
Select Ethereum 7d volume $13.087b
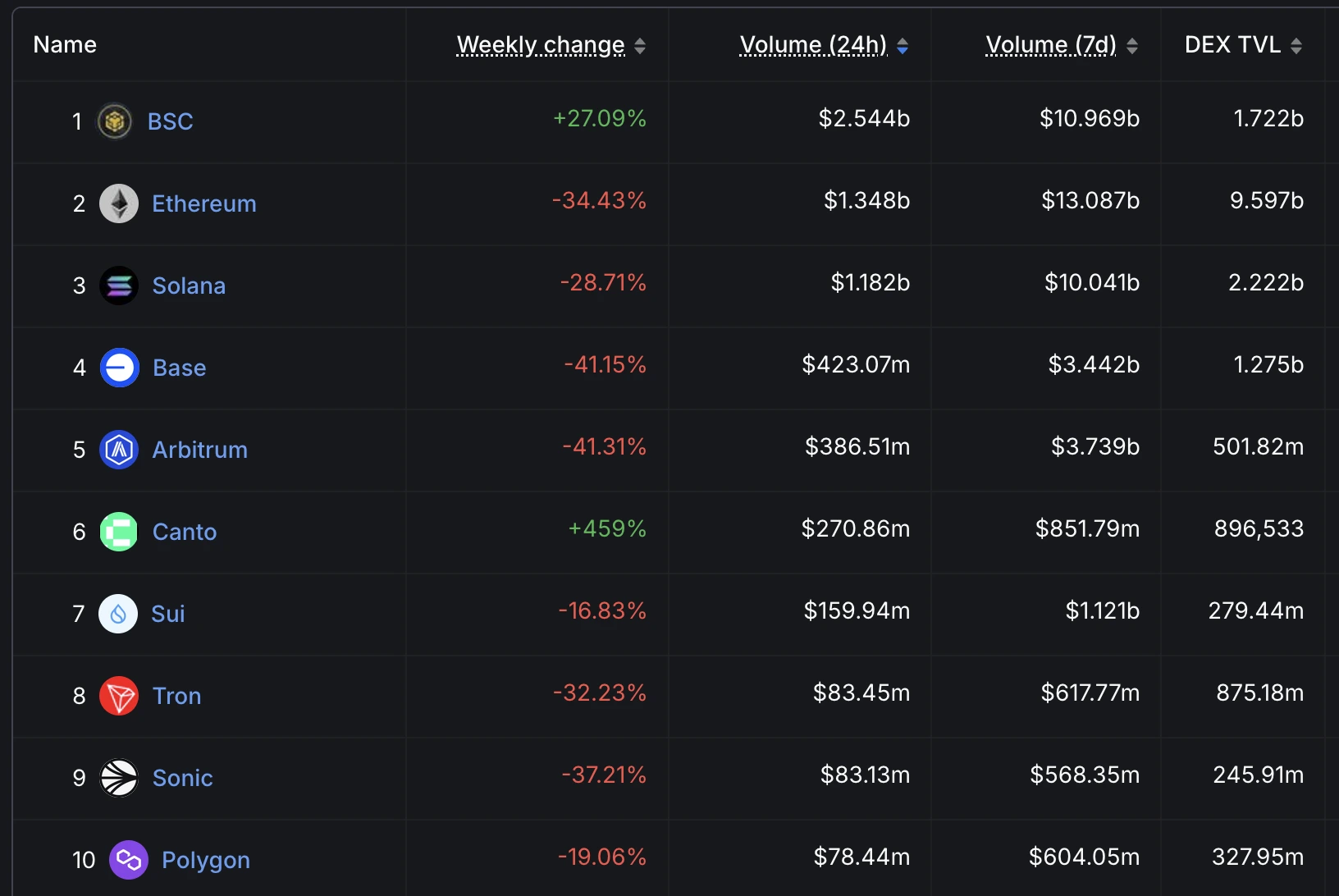tap(1090, 200)
